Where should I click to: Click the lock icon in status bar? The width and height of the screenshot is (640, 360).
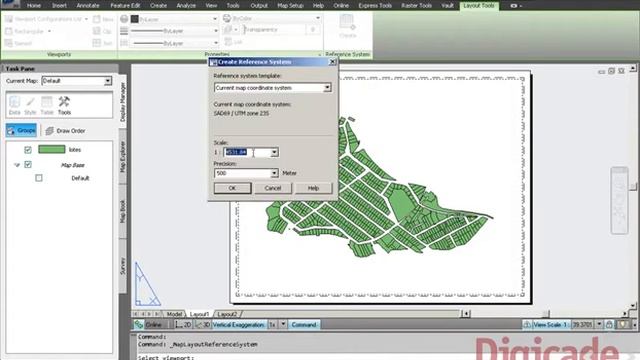tap(609, 324)
